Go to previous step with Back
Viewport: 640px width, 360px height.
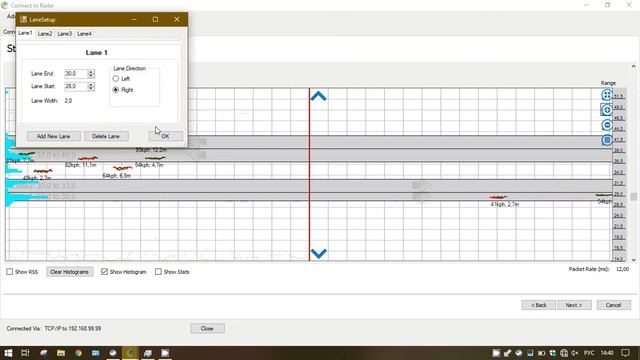pos(538,305)
